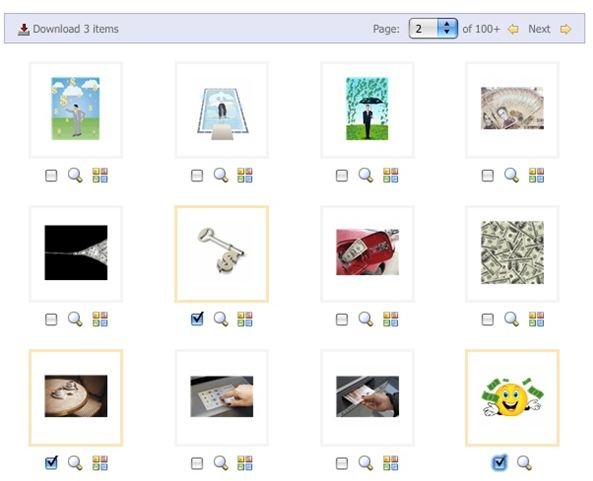This screenshot has width=593, height=481.
Task: Click grid icon below red car image
Action: click(390, 319)
